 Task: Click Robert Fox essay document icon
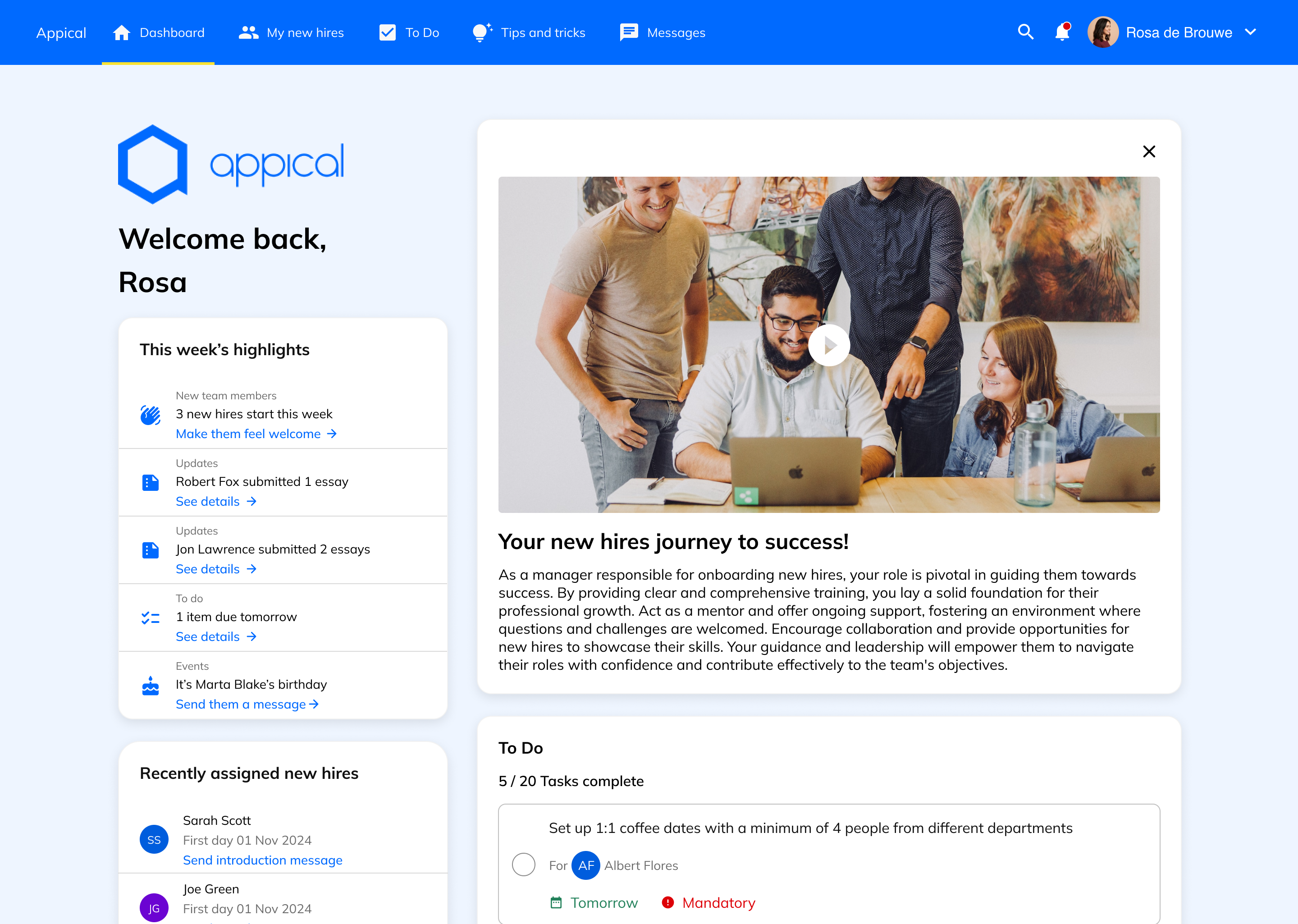tap(150, 482)
